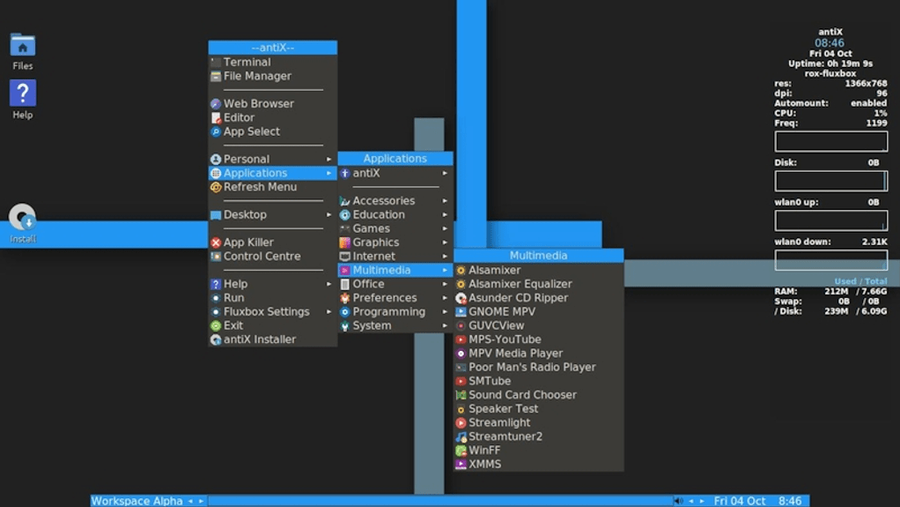Click previous window arrow near taskbar clock
The width and height of the screenshot is (900, 507).
pyautogui.click(x=691, y=501)
